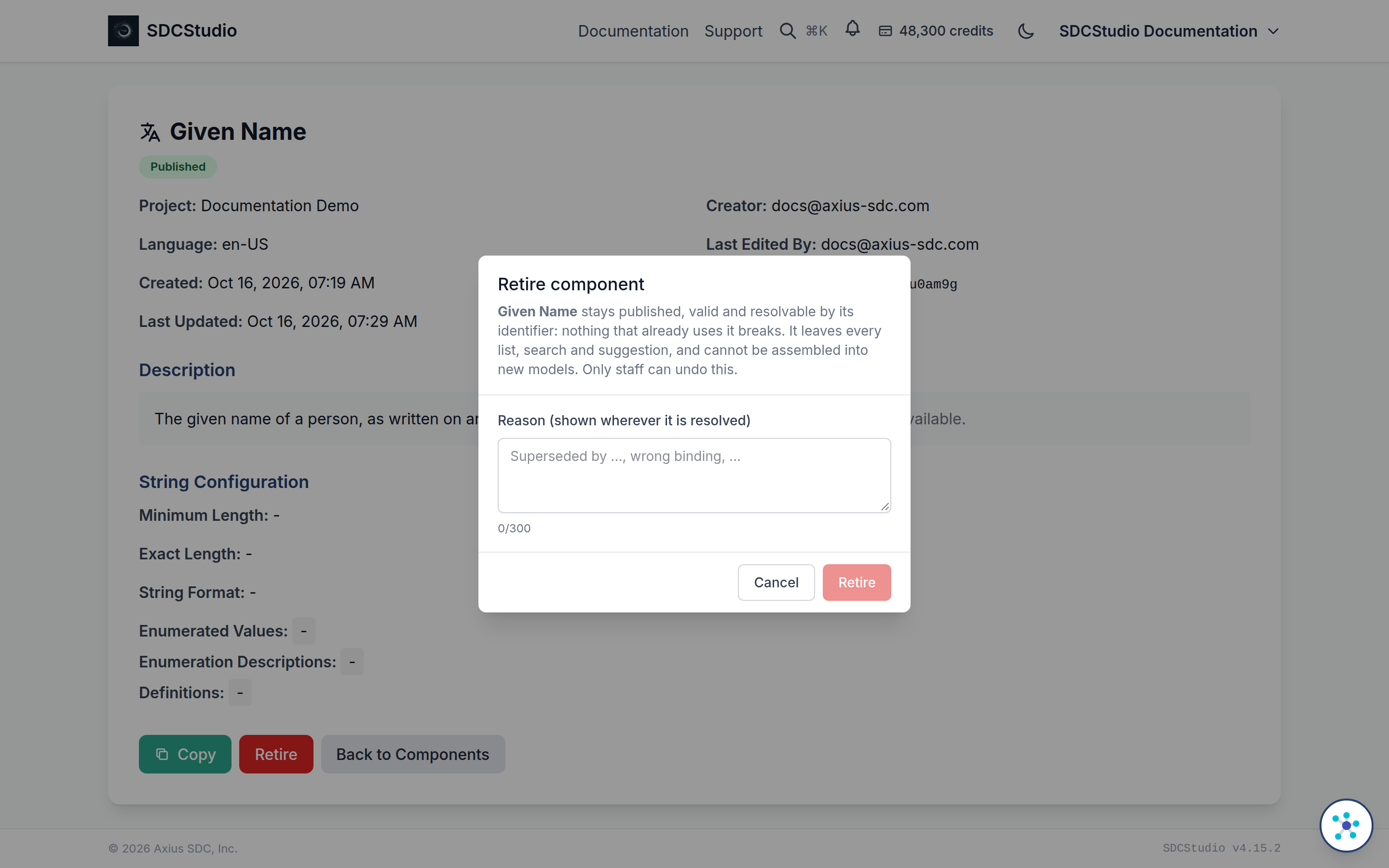
Task: Click the Last Edited By email
Action: [x=899, y=244]
